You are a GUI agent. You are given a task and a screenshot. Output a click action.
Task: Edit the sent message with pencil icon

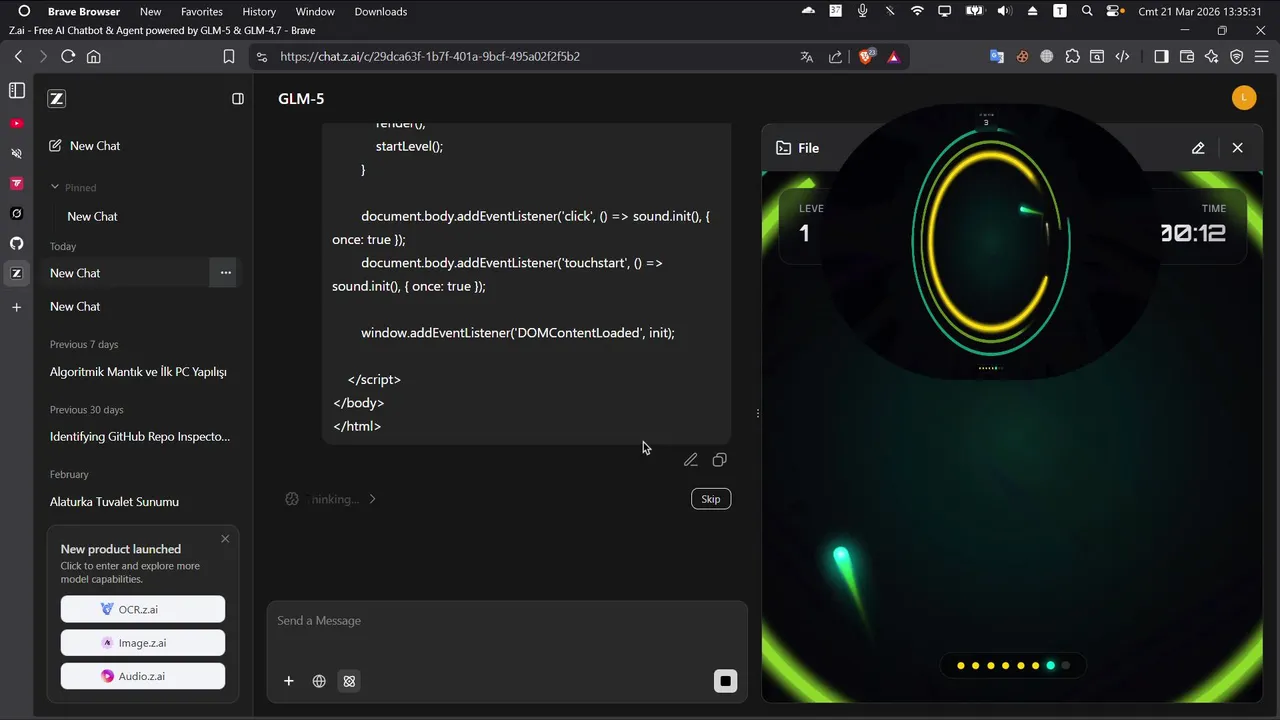(x=690, y=460)
